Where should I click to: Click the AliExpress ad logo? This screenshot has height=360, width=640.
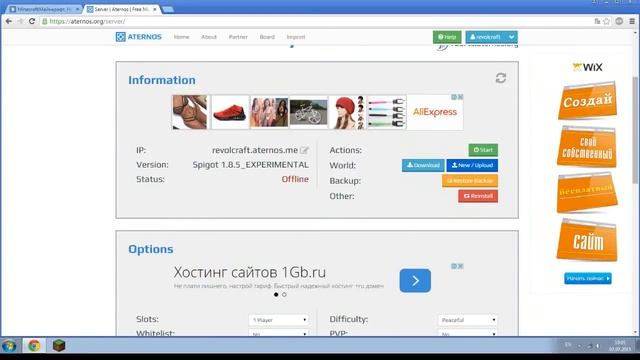coord(435,112)
